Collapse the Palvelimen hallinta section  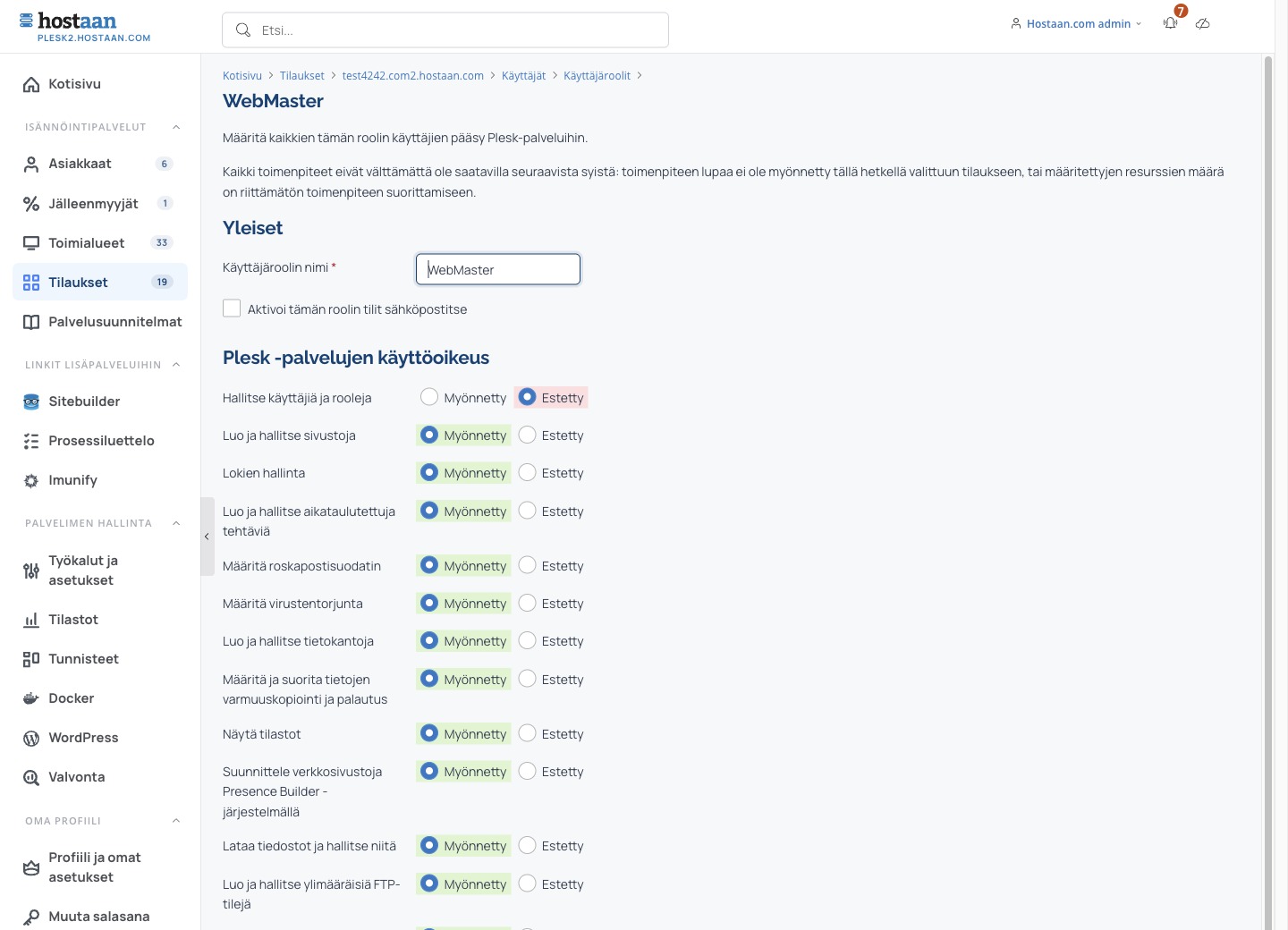coord(176,523)
